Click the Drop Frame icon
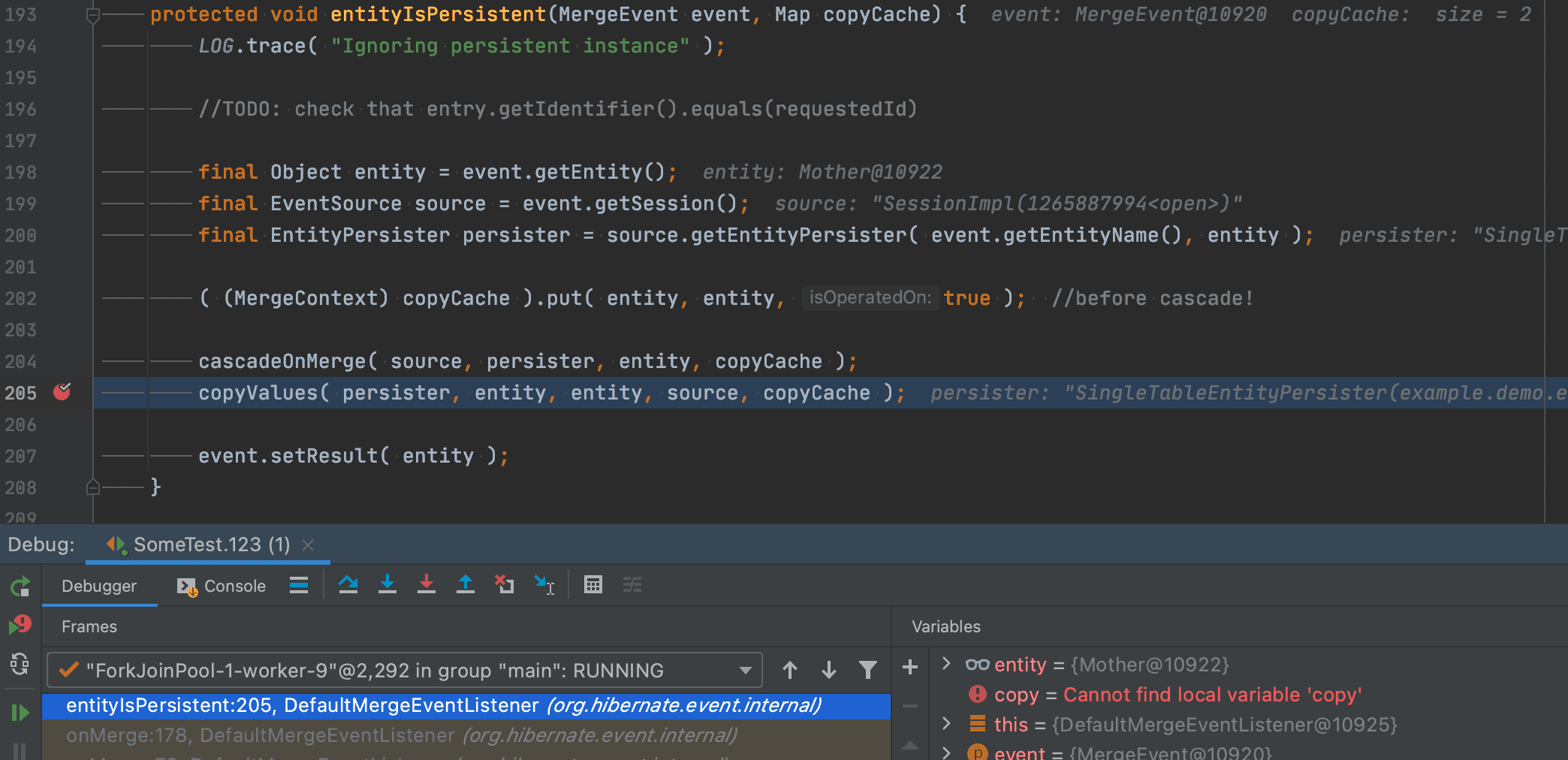 (x=505, y=584)
